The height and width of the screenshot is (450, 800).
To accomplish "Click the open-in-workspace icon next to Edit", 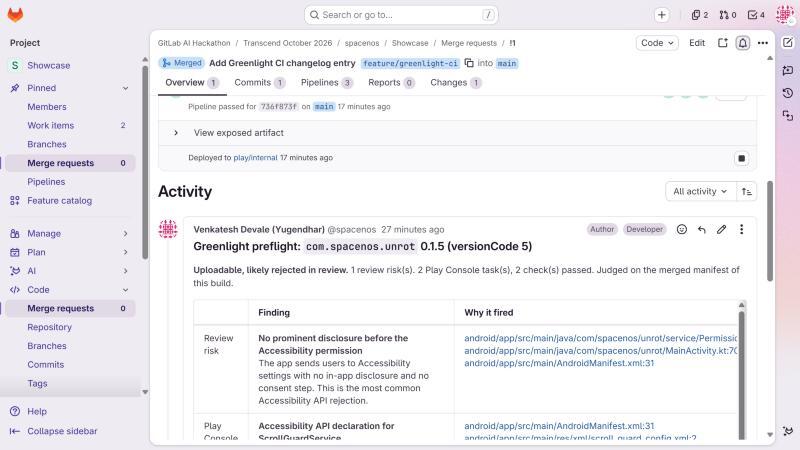I will [722, 43].
